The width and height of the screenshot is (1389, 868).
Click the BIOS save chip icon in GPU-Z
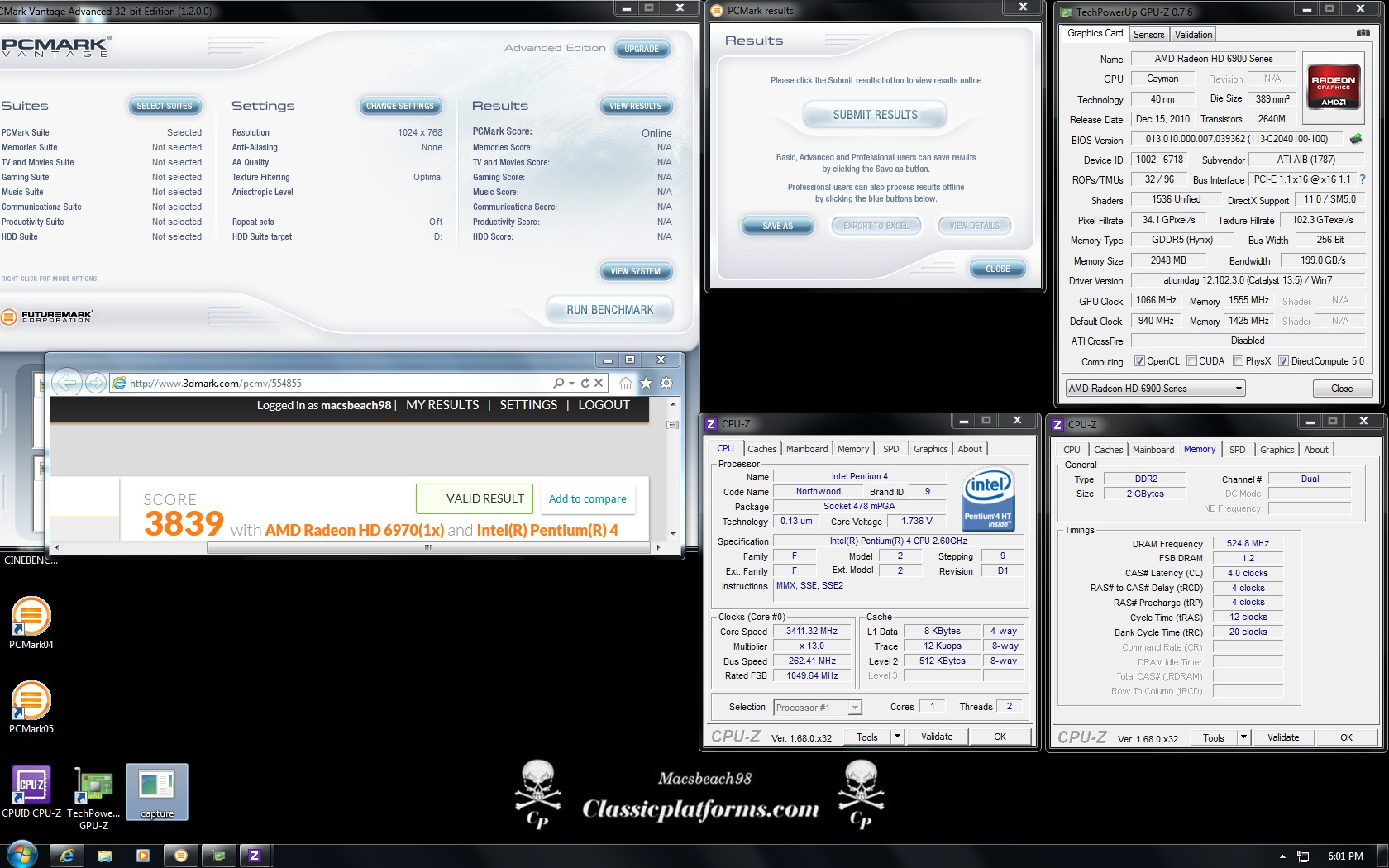click(1356, 139)
